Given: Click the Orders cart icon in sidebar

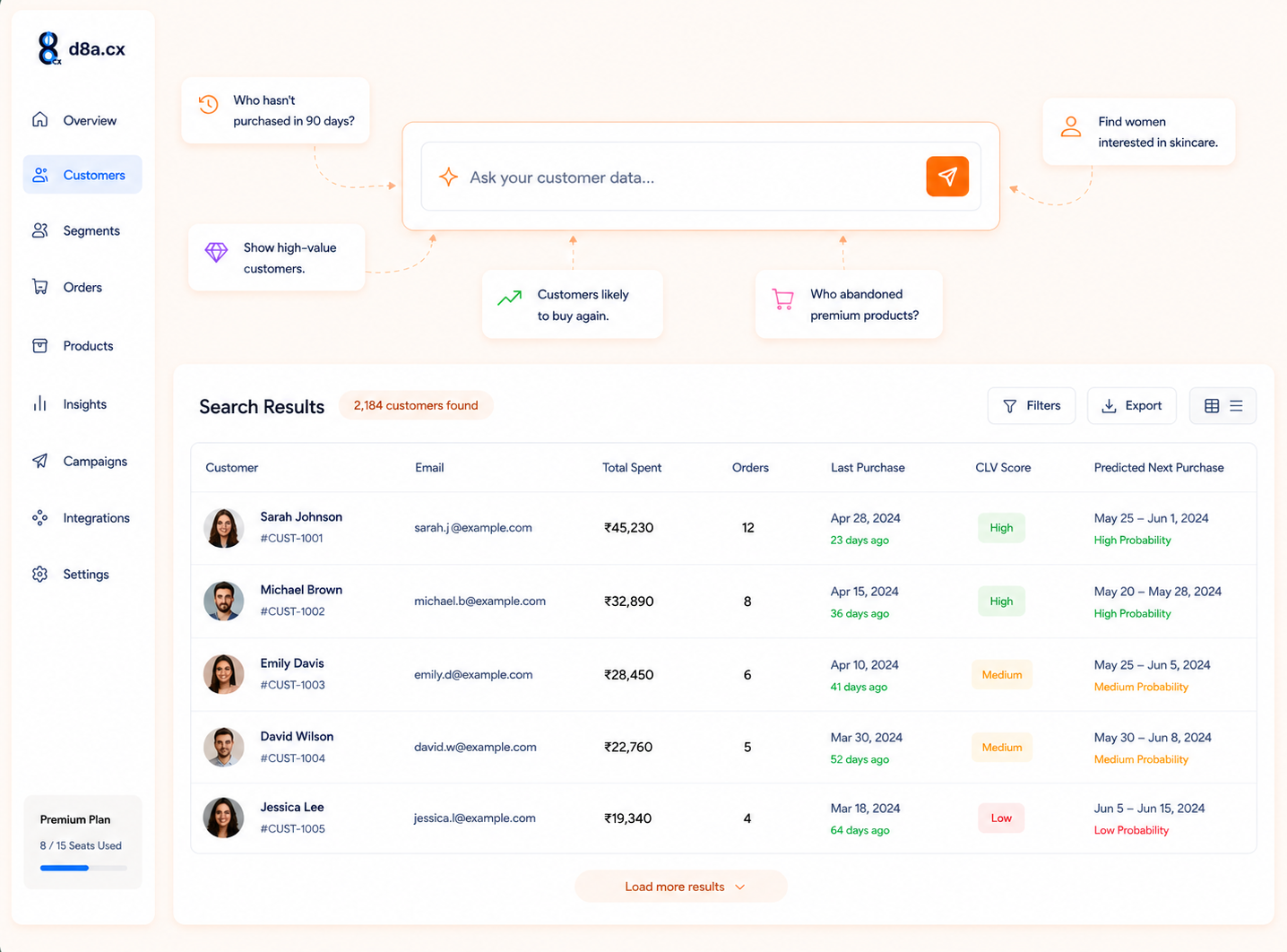Looking at the screenshot, I should click(40, 287).
